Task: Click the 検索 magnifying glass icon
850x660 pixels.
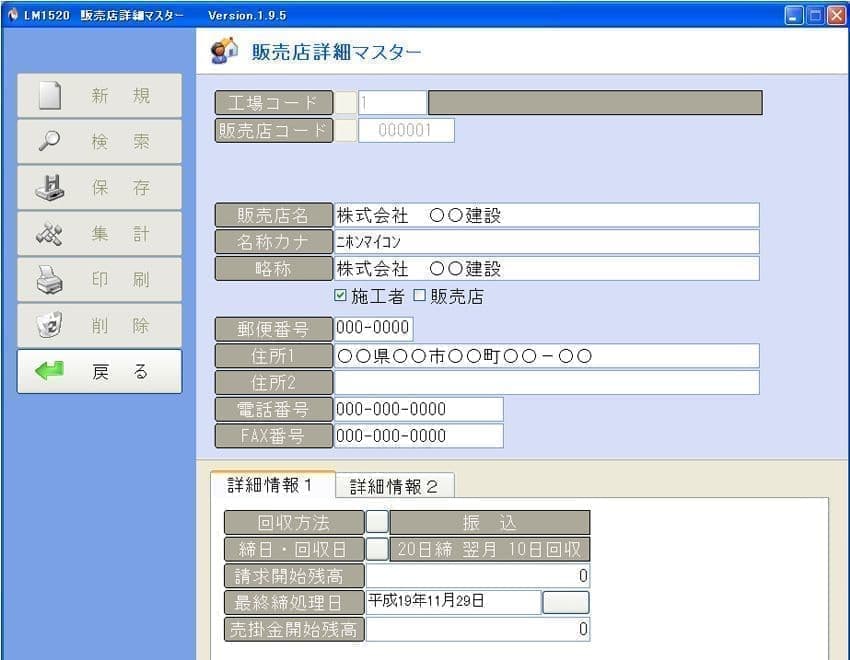Action: coord(49,142)
